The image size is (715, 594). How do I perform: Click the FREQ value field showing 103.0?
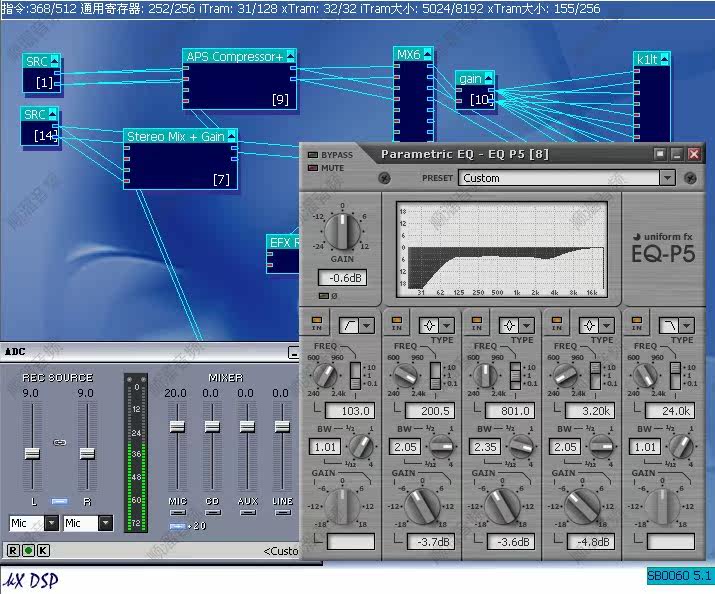pos(350,411)
